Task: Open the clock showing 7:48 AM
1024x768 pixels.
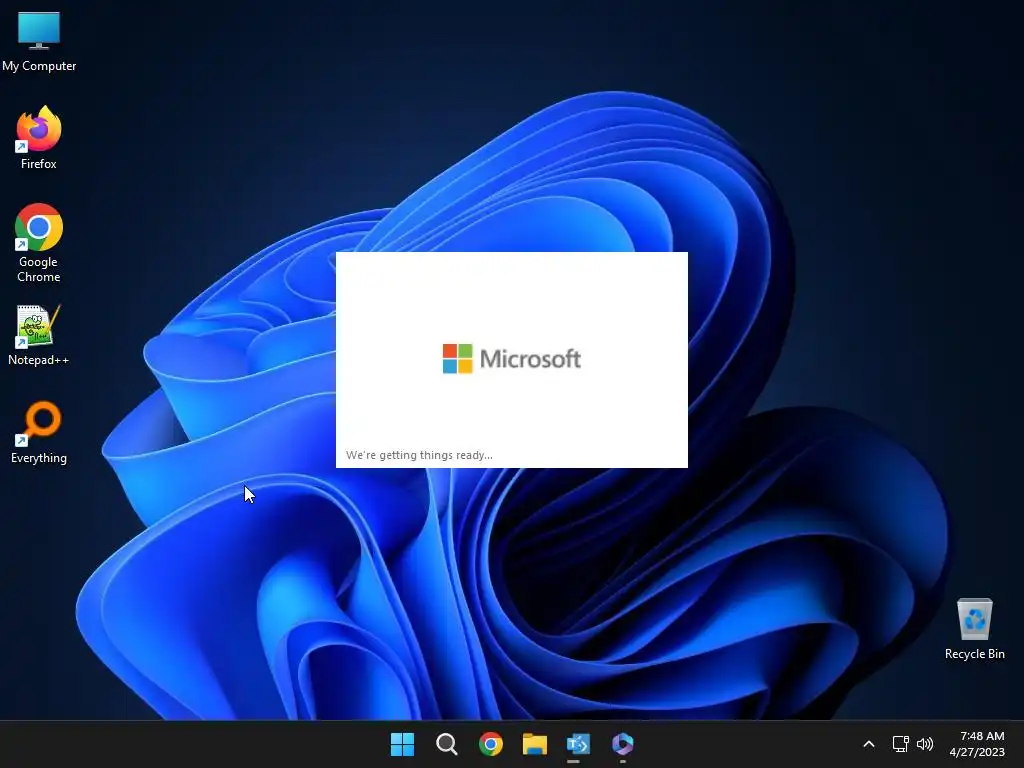Action: tap(977, 744)
